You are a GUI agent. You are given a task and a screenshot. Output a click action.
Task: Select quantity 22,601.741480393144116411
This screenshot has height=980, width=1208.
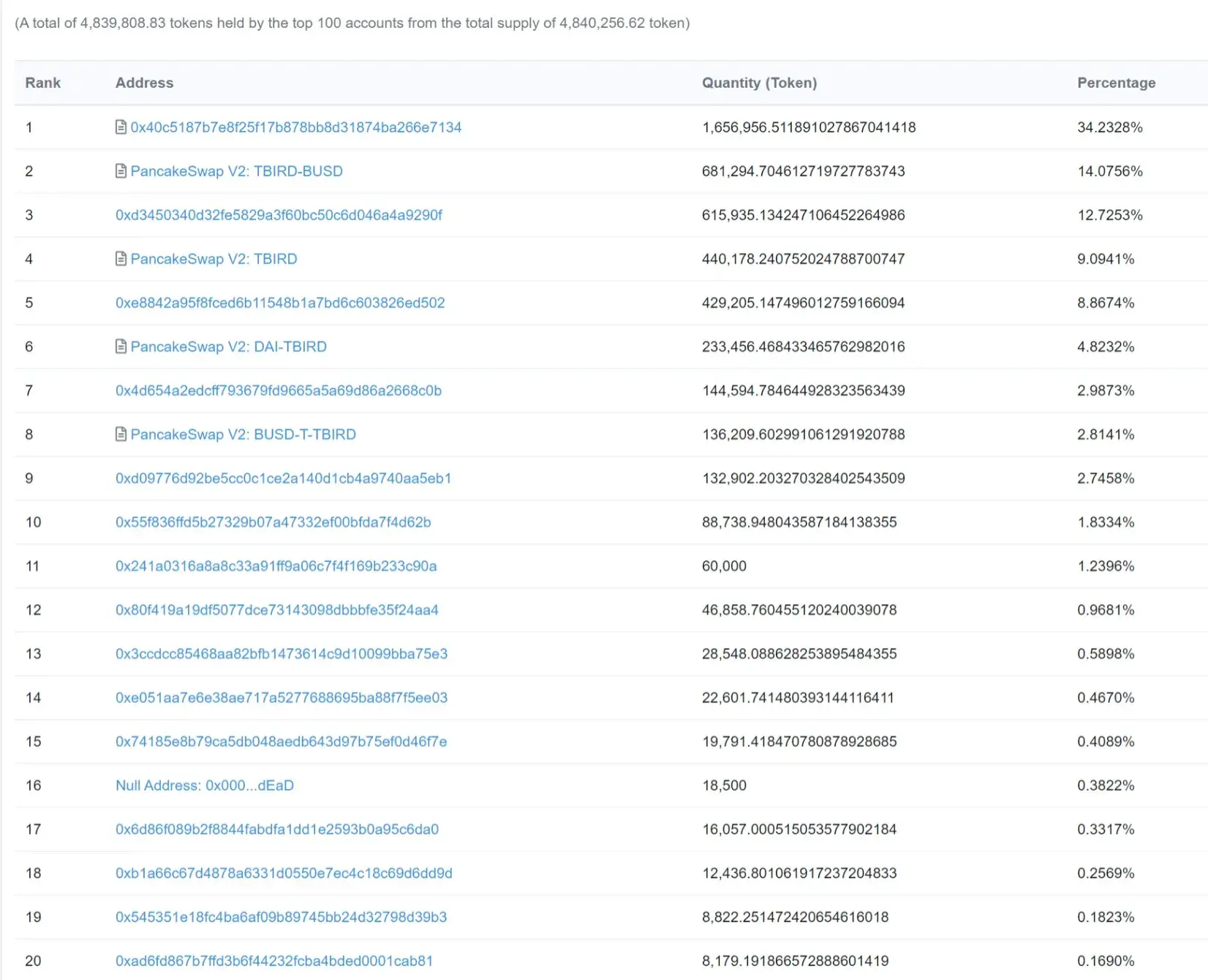(x=798, y=698)
